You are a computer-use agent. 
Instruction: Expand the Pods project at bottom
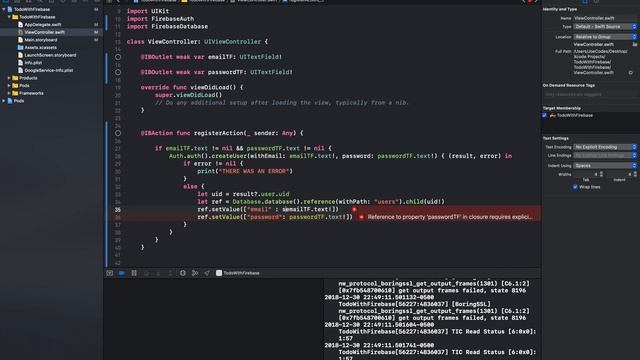pos(4,101)
